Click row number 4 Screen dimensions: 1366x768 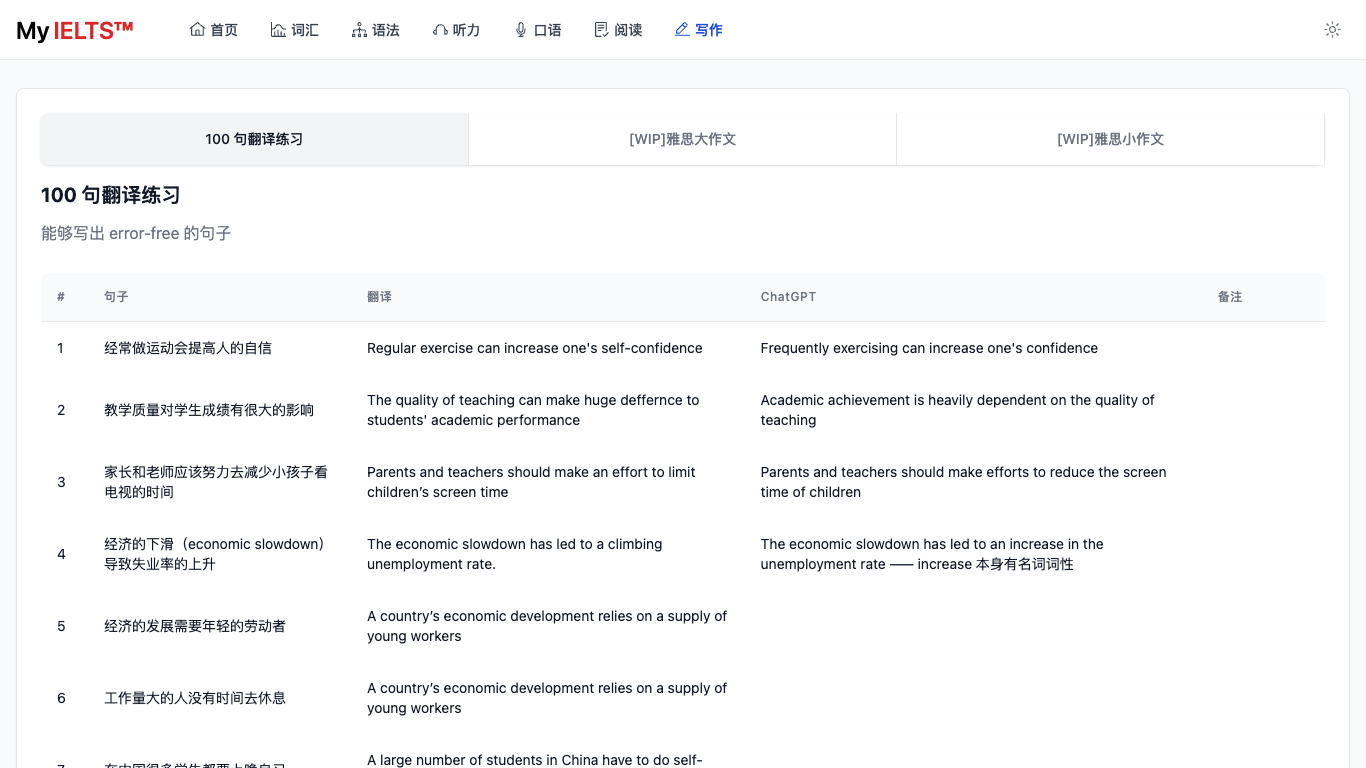[x=61, y=554]
